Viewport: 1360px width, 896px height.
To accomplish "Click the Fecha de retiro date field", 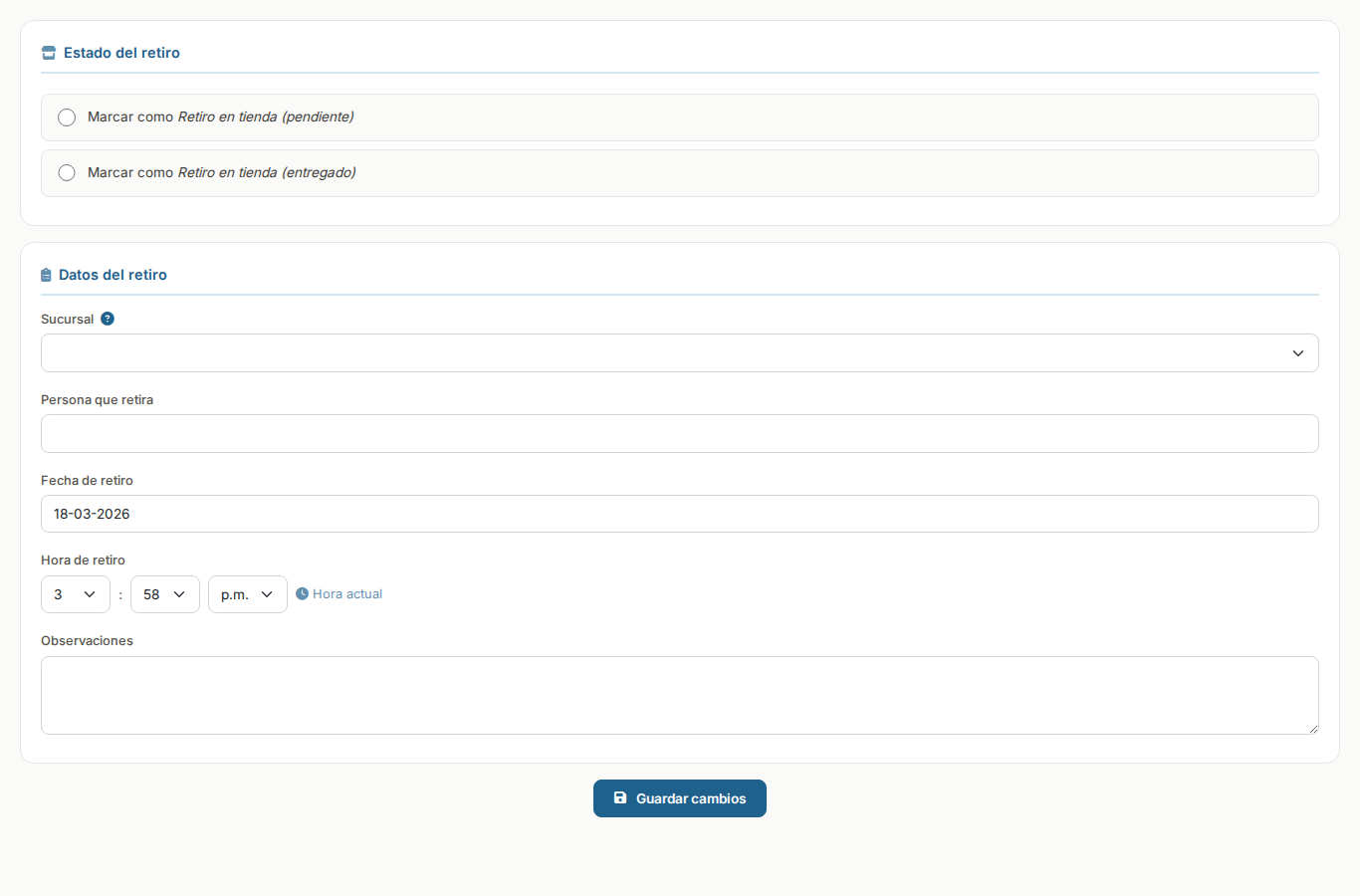I will point(679,514).
